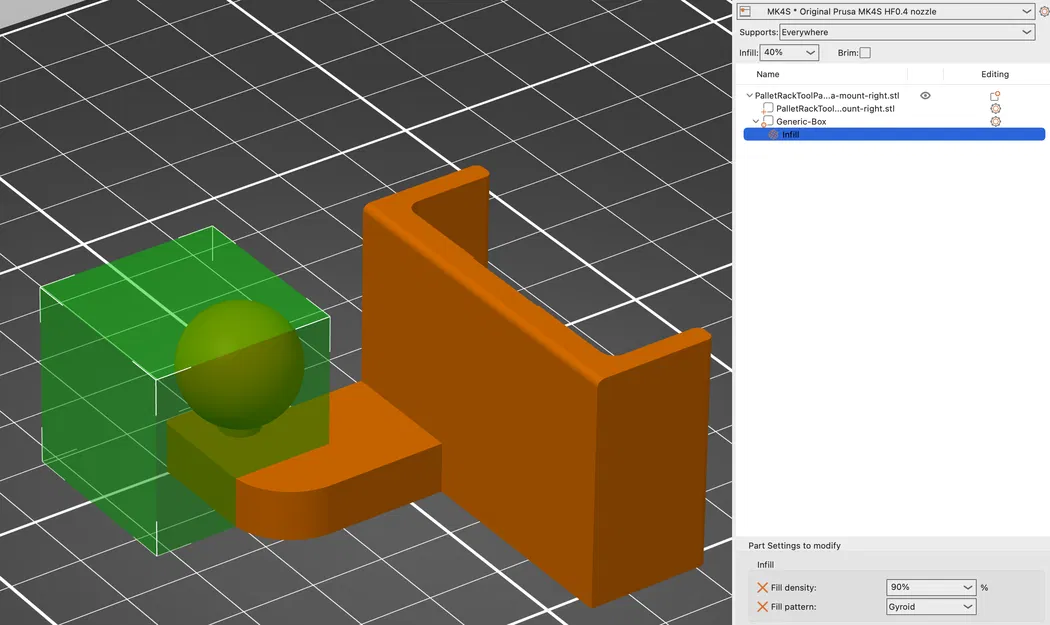Remove the Fill density override via its X icon
This screenshot has width=1050, height=625.
click(764, 587)
